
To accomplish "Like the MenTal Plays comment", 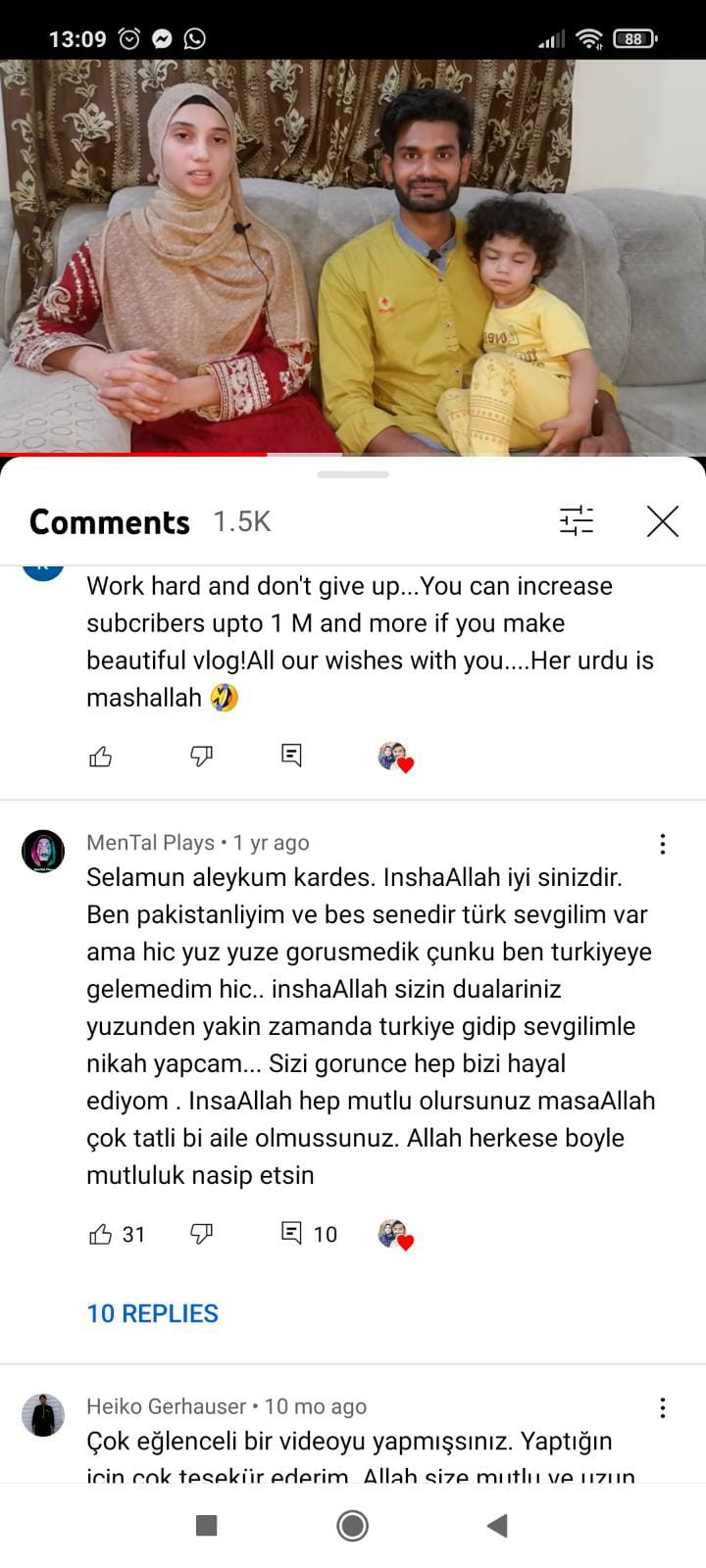I will (x=101, y=1234).
